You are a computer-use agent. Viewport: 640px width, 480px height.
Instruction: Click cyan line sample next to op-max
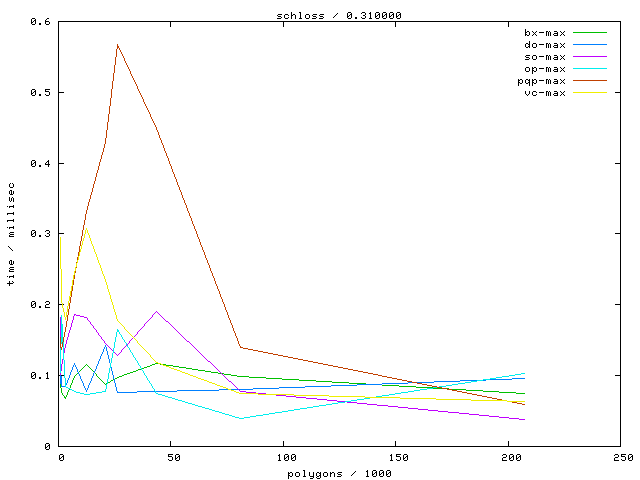pyautogui.click(x=590, y=69)
